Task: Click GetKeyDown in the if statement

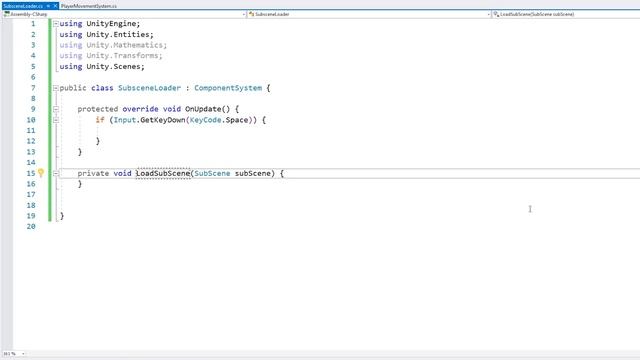Action: 163,120
